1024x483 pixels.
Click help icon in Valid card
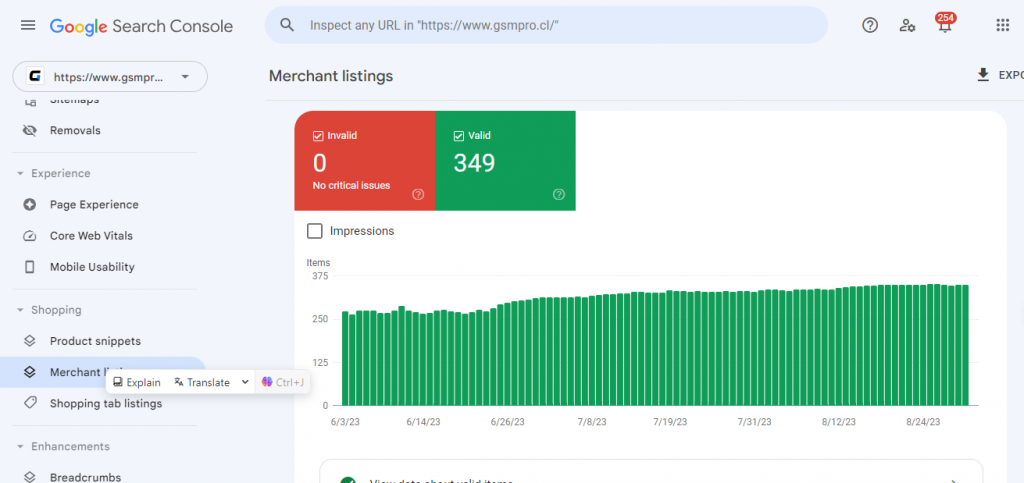[558, 195]
